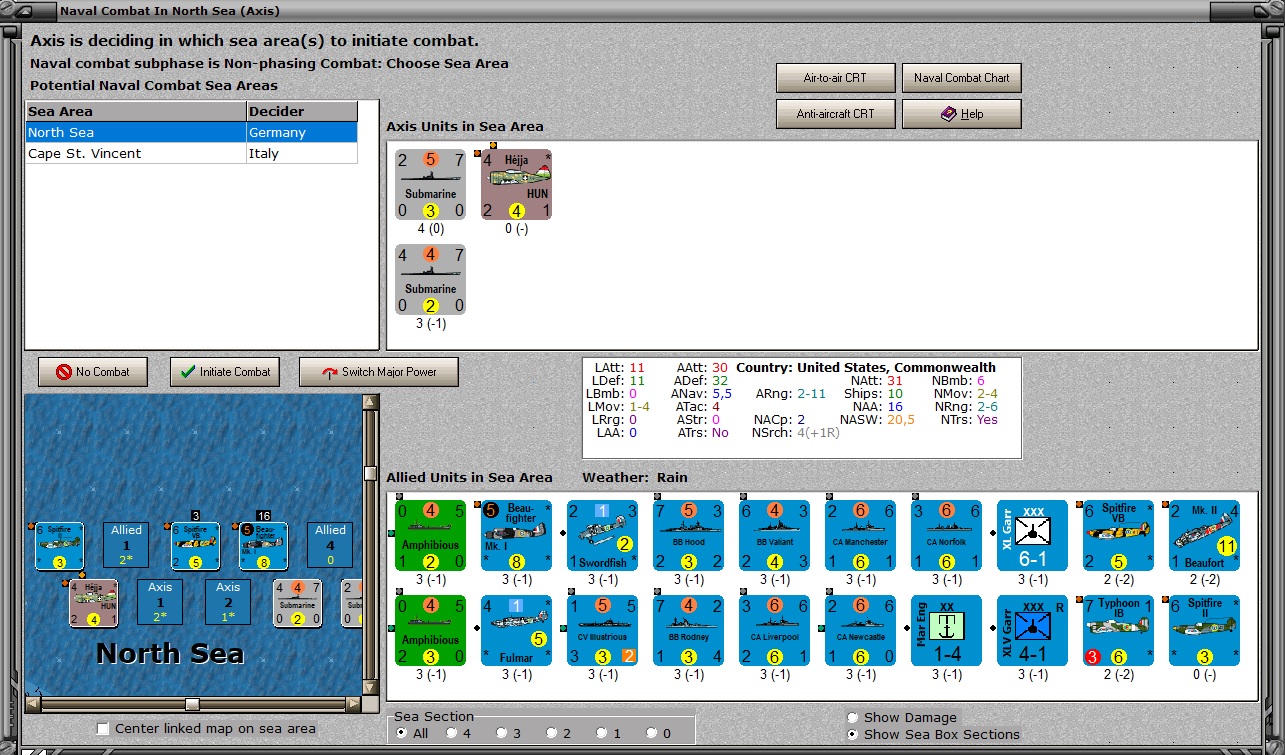Select sea section 4 radio button
The width and height of the screenshot is (1285, 755).
pyautogui.click(x=452, y=733)
